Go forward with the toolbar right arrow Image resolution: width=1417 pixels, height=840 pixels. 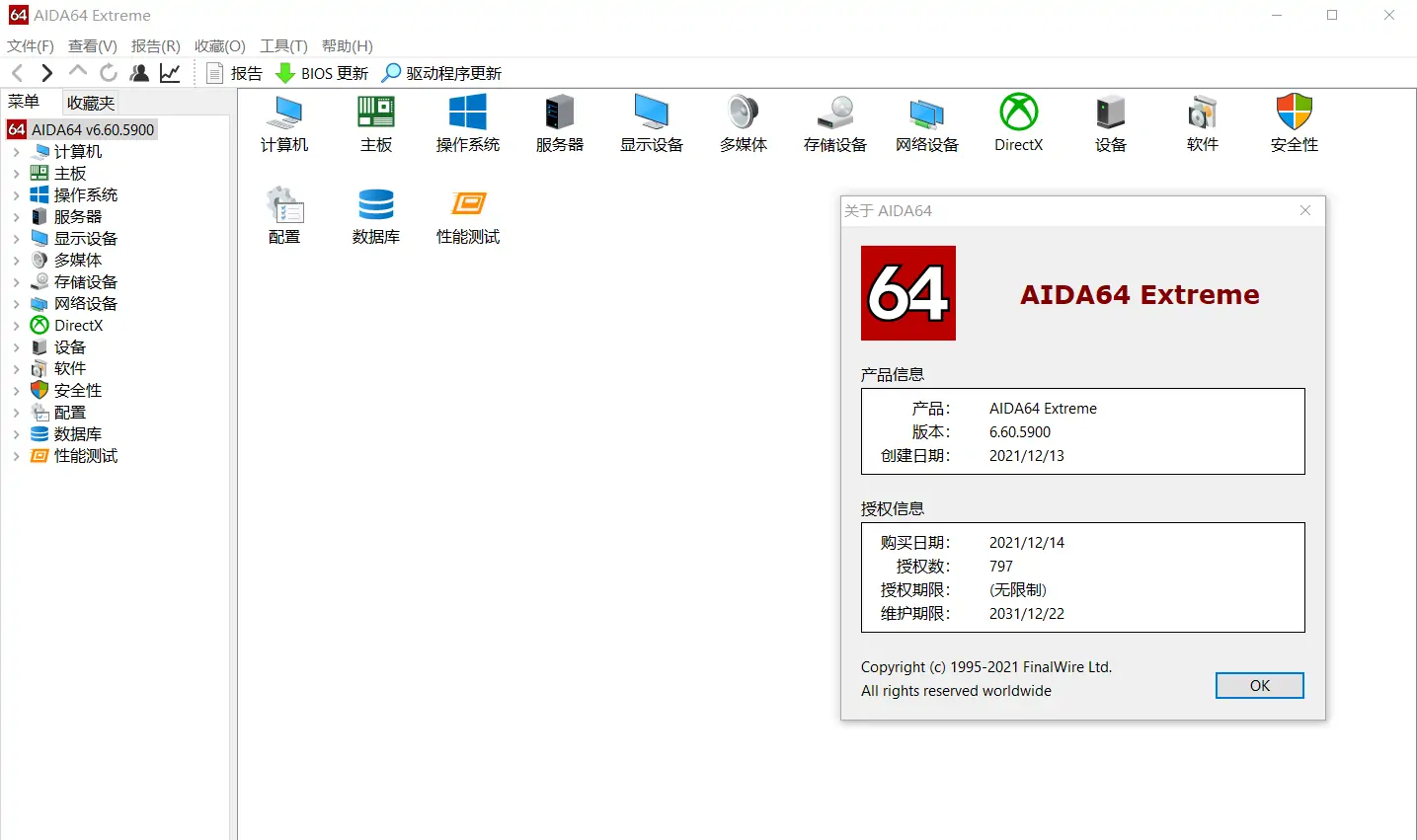pyautogui.click(x=46, y=72)
